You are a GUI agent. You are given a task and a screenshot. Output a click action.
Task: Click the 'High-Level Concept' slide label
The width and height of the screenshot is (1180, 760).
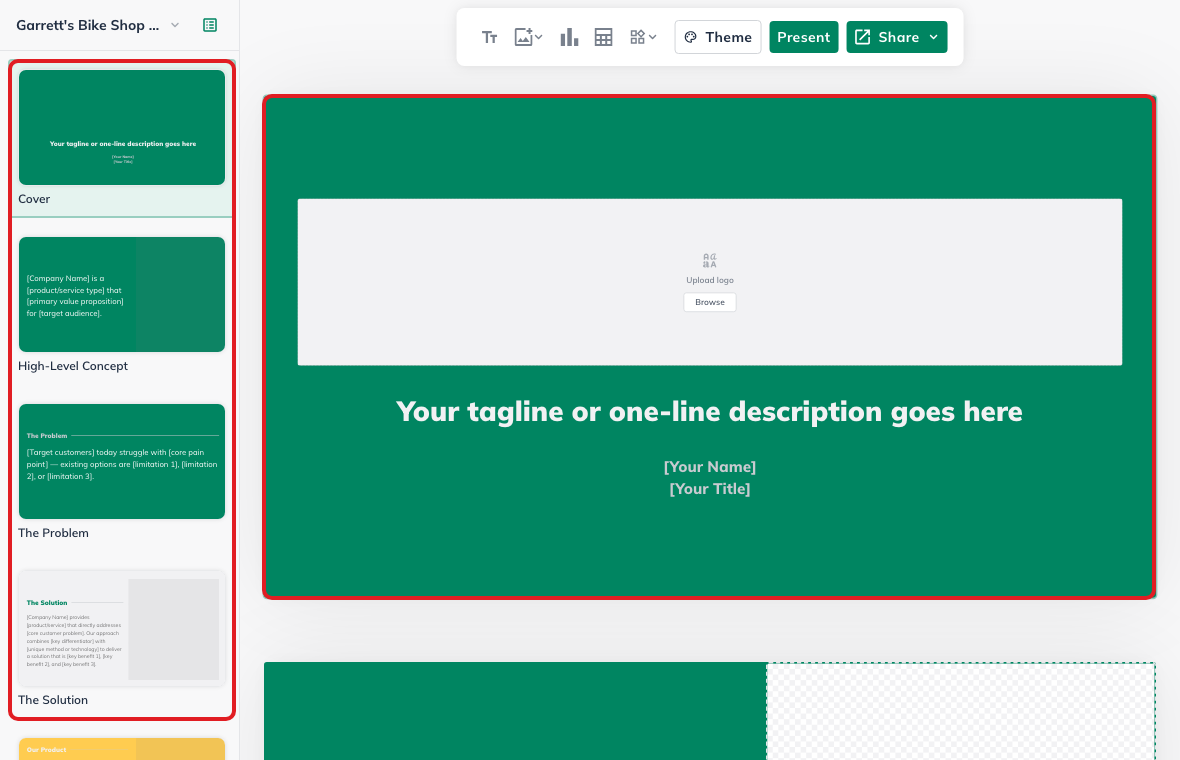73,366
